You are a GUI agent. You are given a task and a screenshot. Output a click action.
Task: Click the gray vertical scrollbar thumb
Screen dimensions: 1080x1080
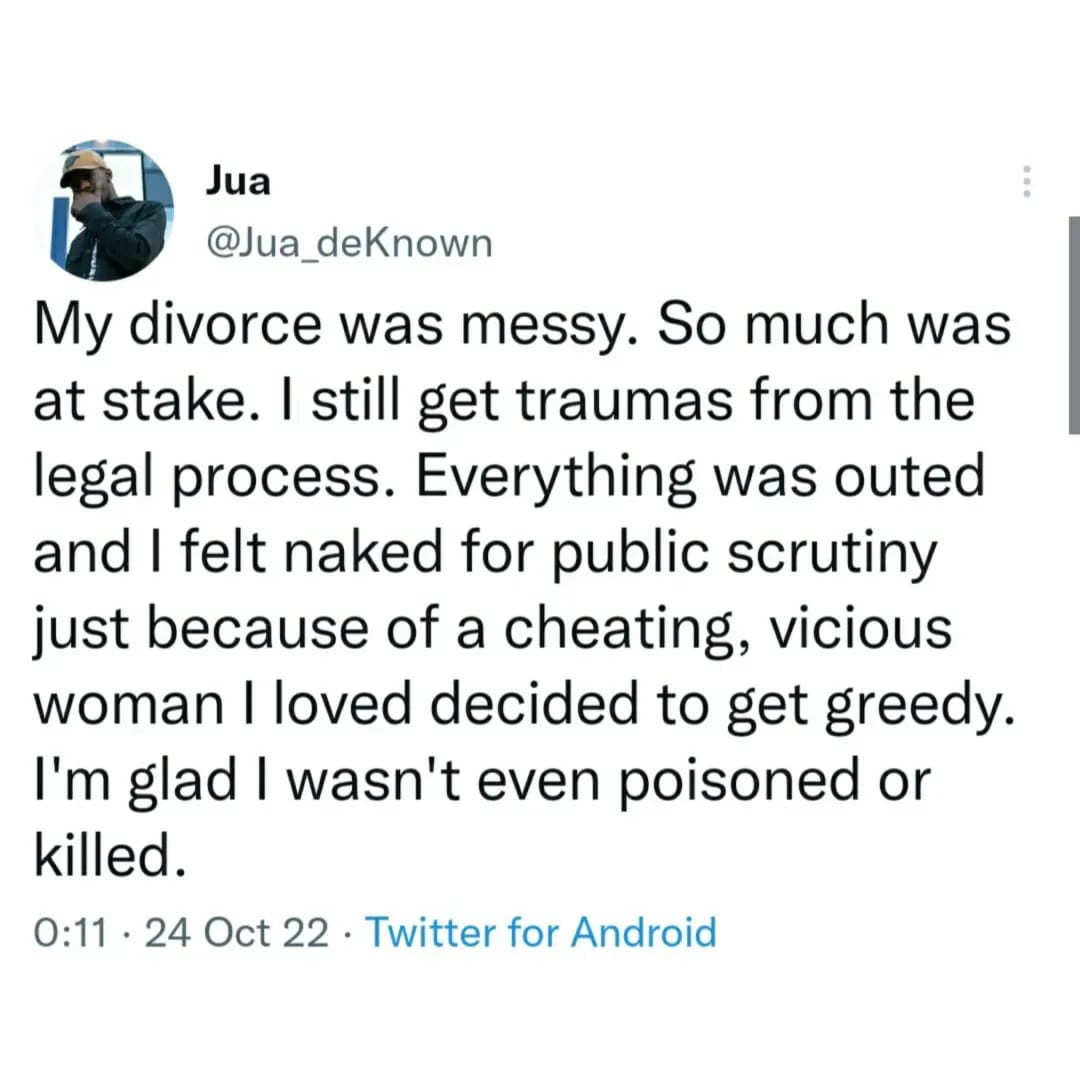click(1074, 325)
